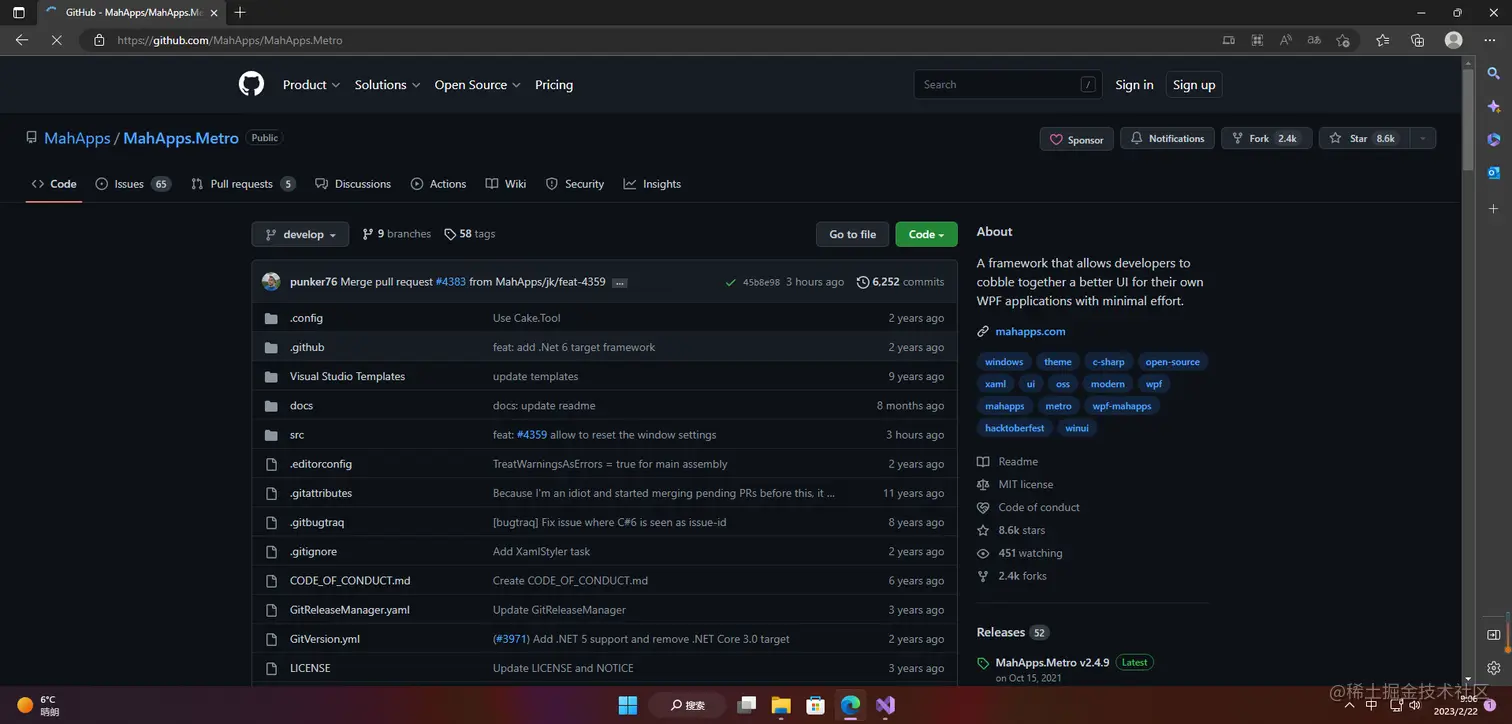
Task: Click the Sign up button
Action: click(1194, 85)
